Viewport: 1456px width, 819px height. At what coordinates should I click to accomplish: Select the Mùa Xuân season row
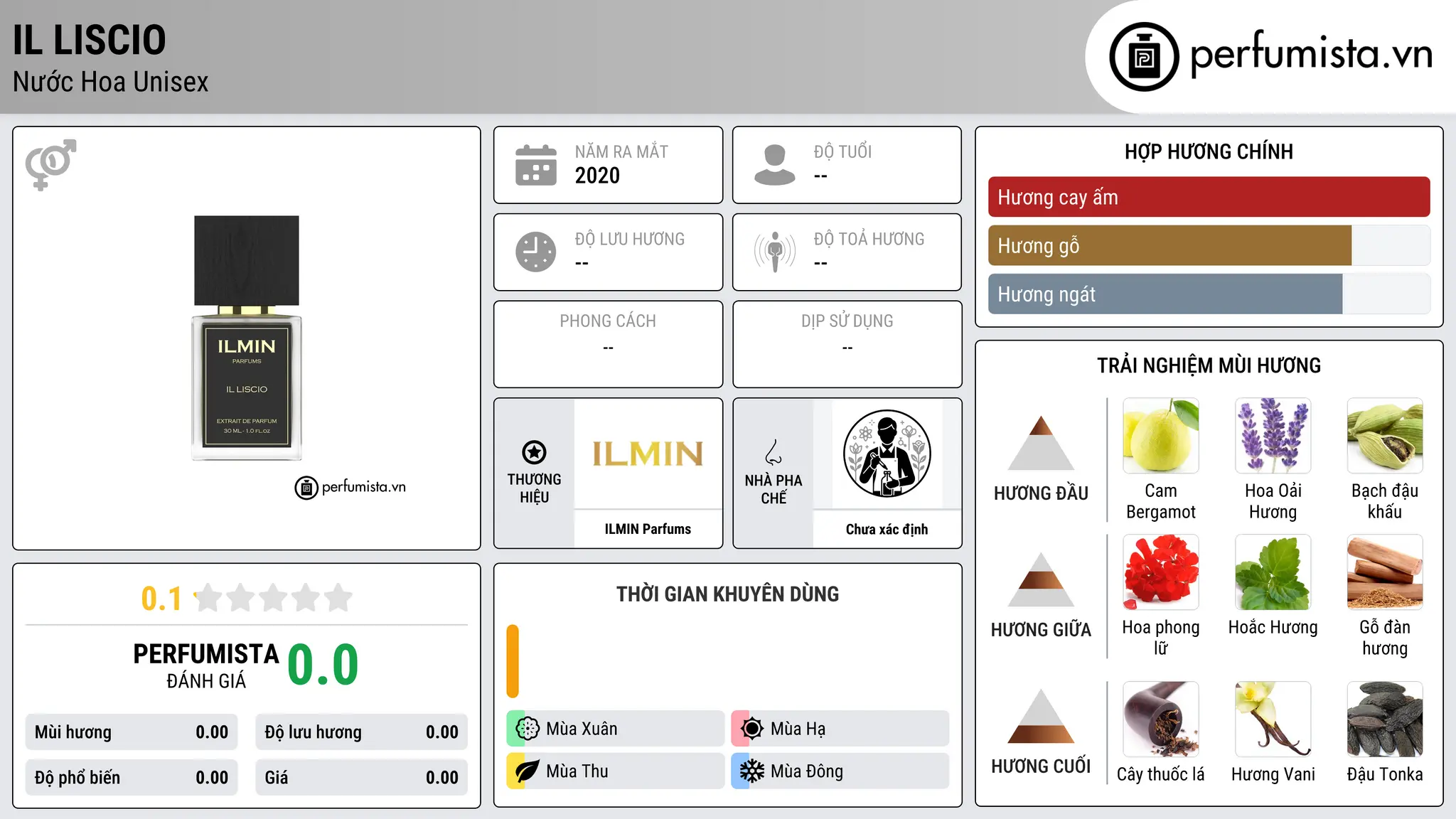[615, 729]
